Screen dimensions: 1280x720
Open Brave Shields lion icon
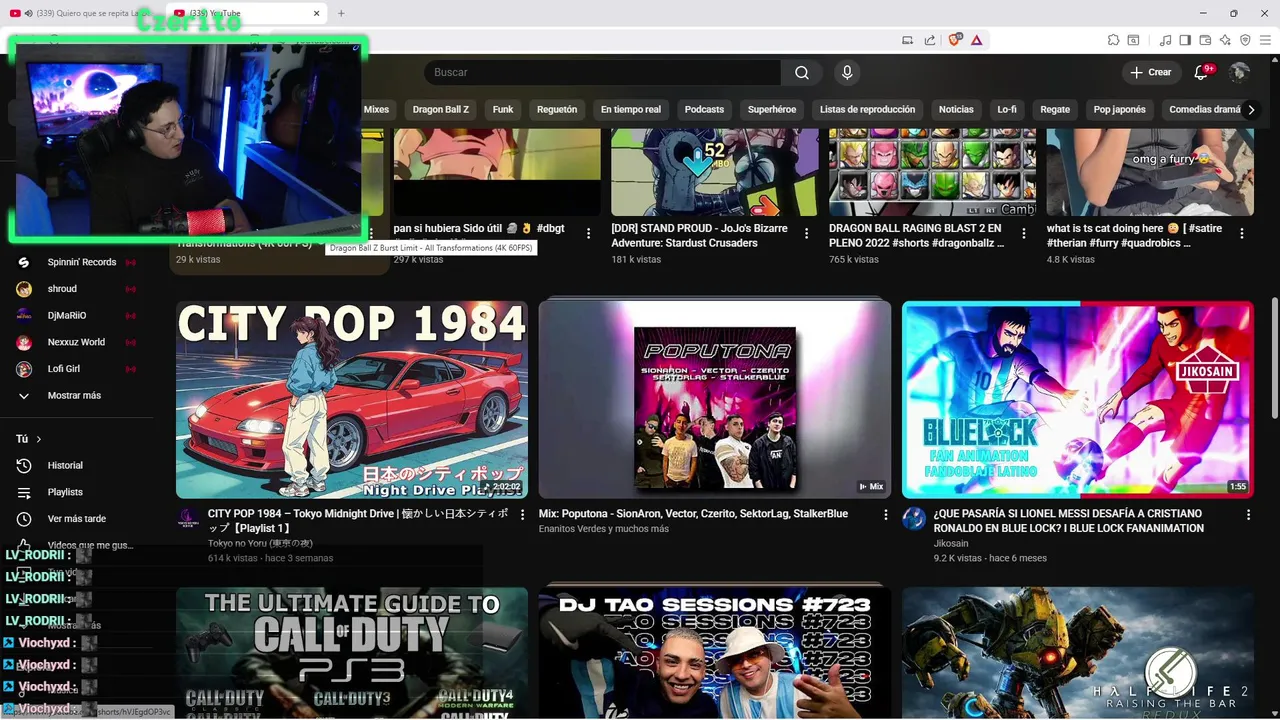coord(955,40)
